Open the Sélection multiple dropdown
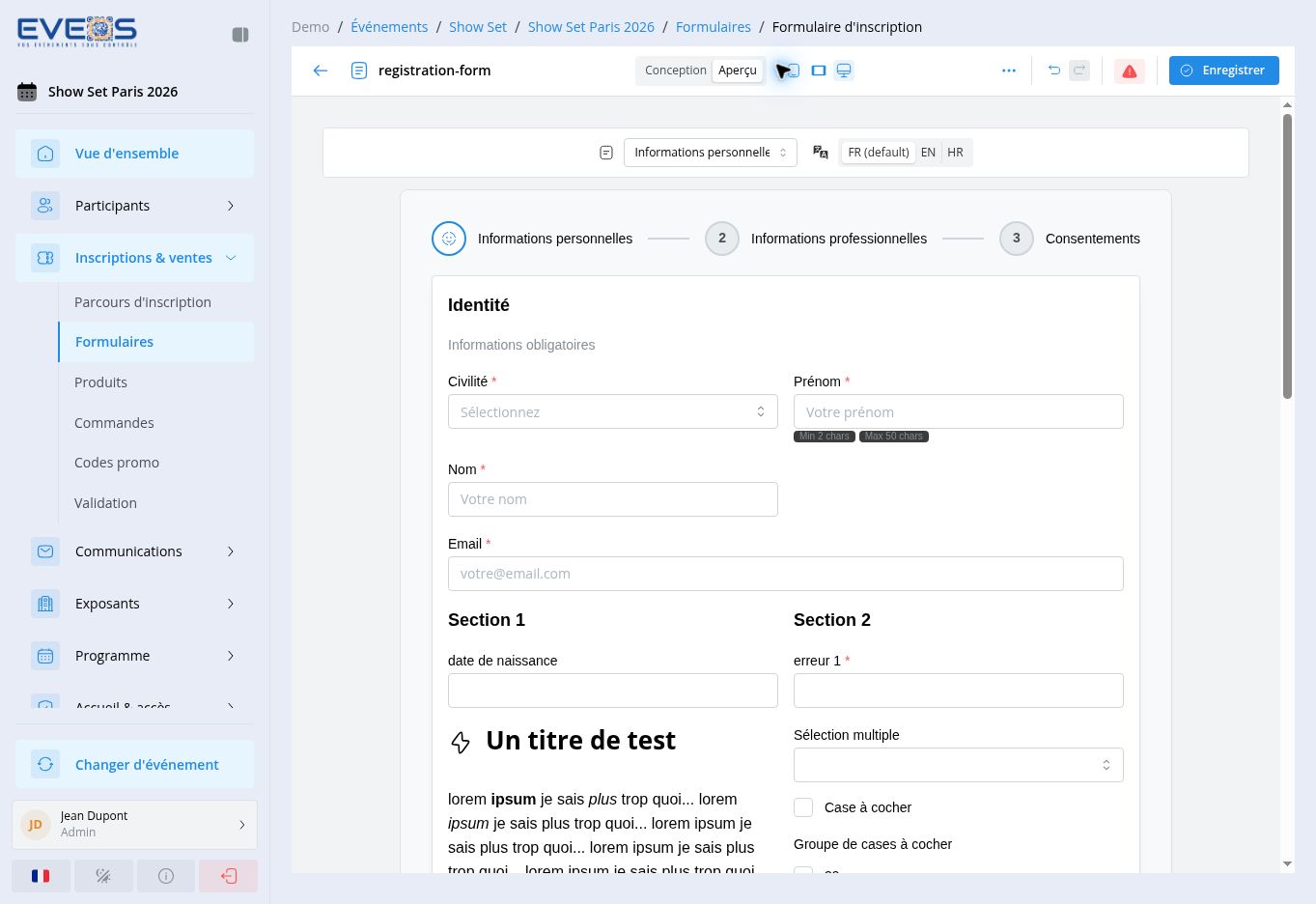This screenshot has height=904, width=1316. pos(959,765)
